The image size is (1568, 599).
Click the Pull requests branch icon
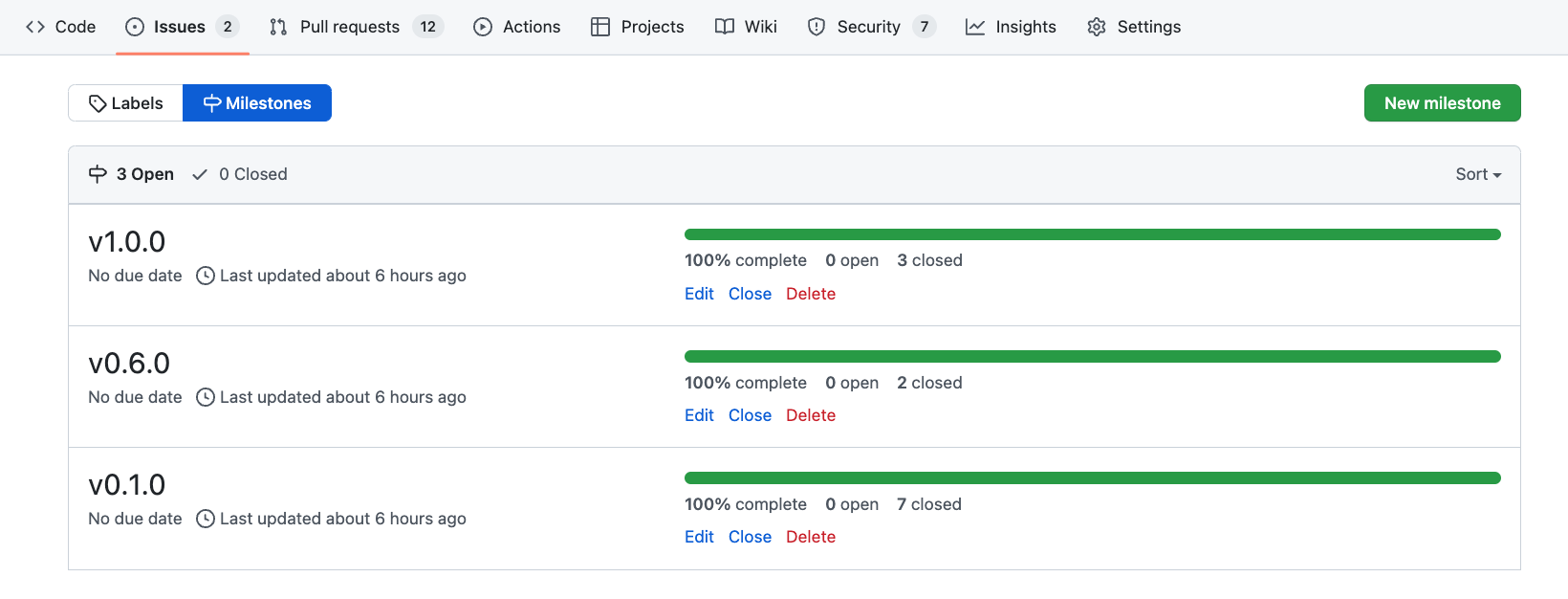tap(278, 27)
